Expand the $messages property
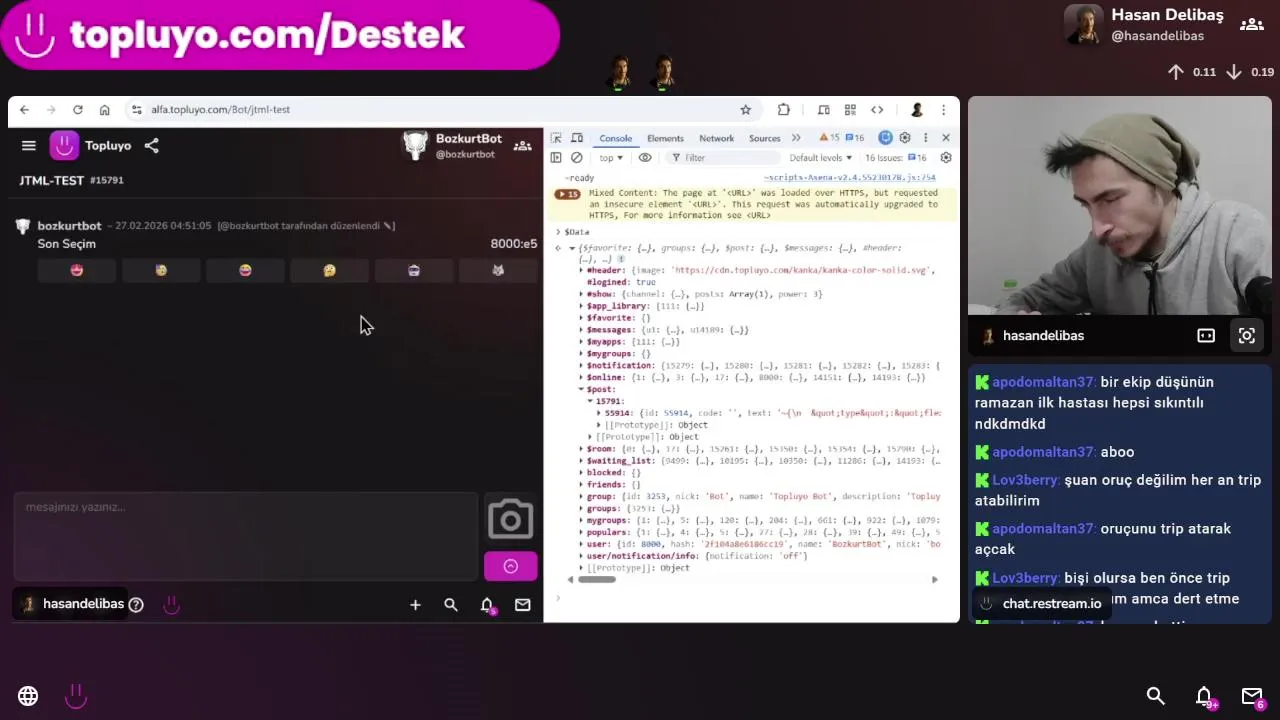 (x=582, y=330)
